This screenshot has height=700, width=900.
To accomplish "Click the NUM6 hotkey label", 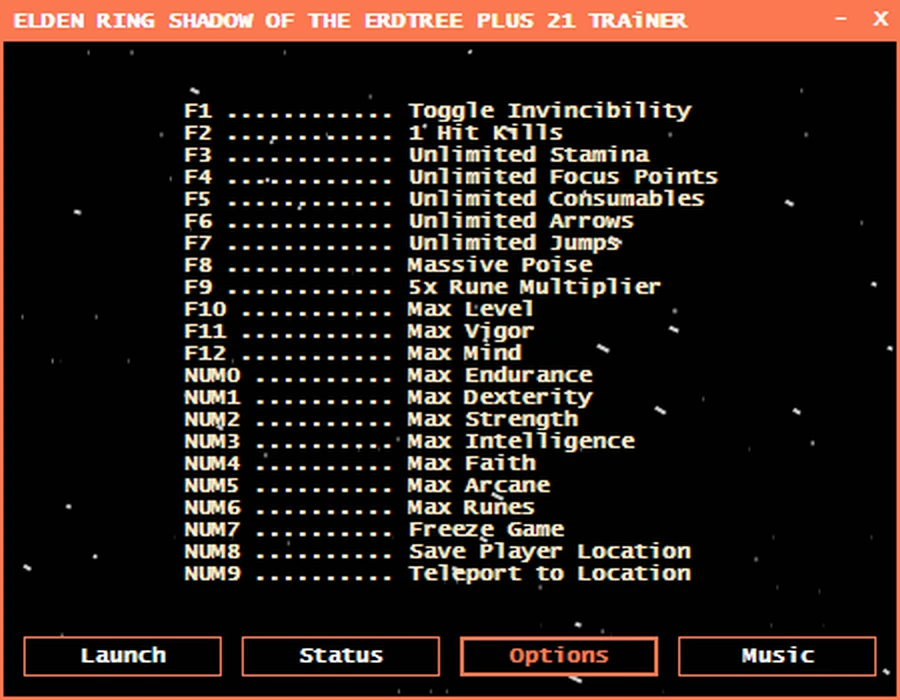I will [x=212, y=507].
